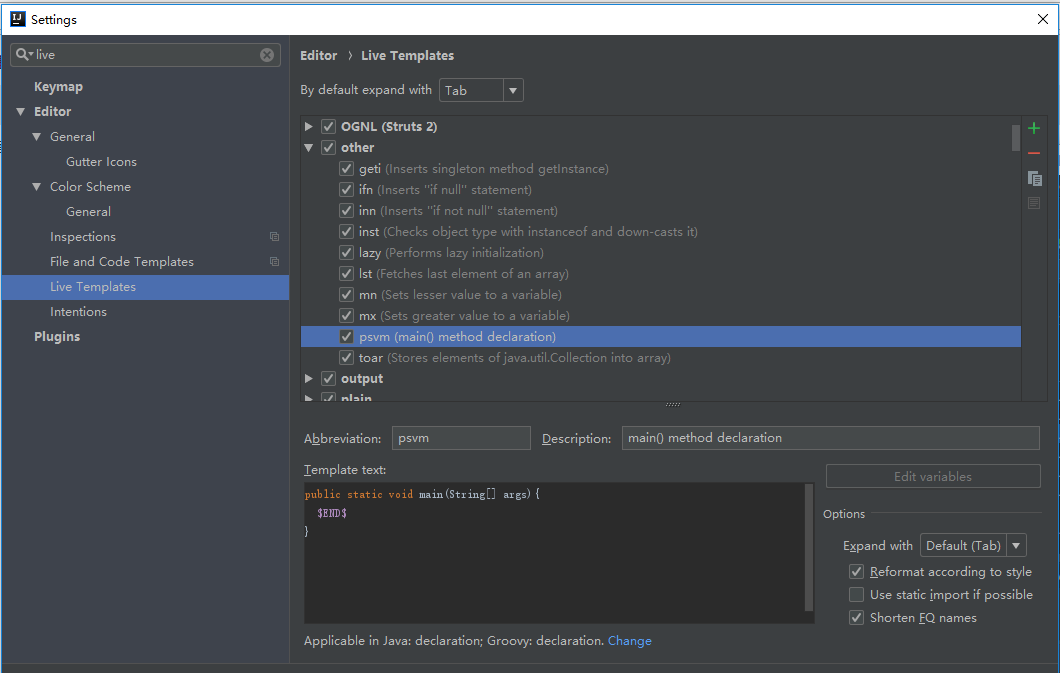
Task: Disable Reformat according to style
Action: [856, 571]
